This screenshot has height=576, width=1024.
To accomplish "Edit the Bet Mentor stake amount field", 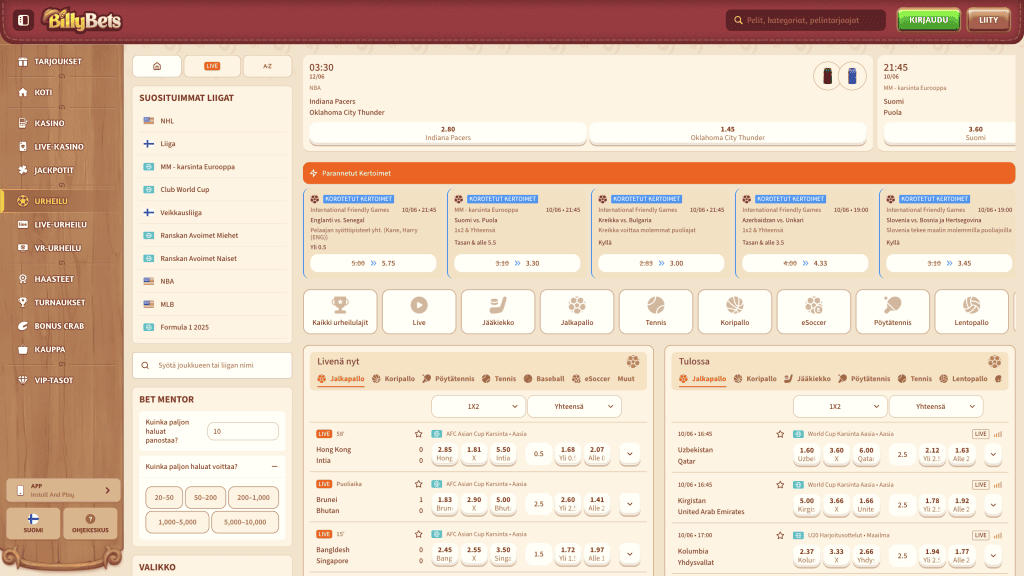I will pos(243,431).
